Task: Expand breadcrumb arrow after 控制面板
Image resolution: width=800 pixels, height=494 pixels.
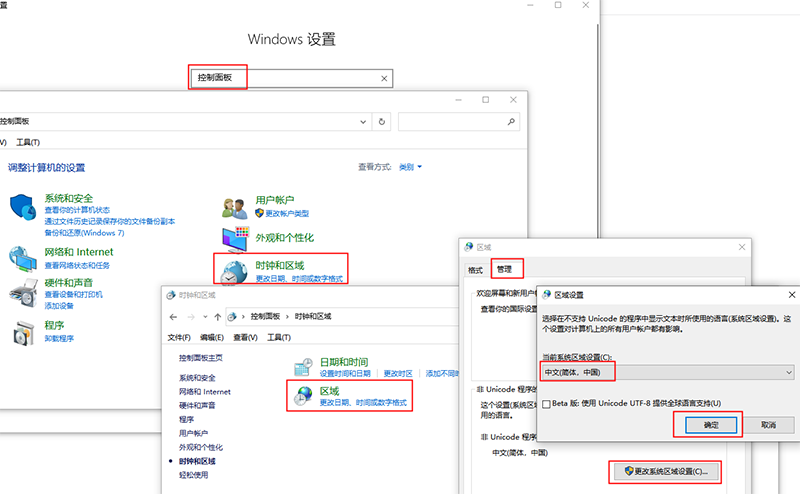Action: (x=287, y=317)
